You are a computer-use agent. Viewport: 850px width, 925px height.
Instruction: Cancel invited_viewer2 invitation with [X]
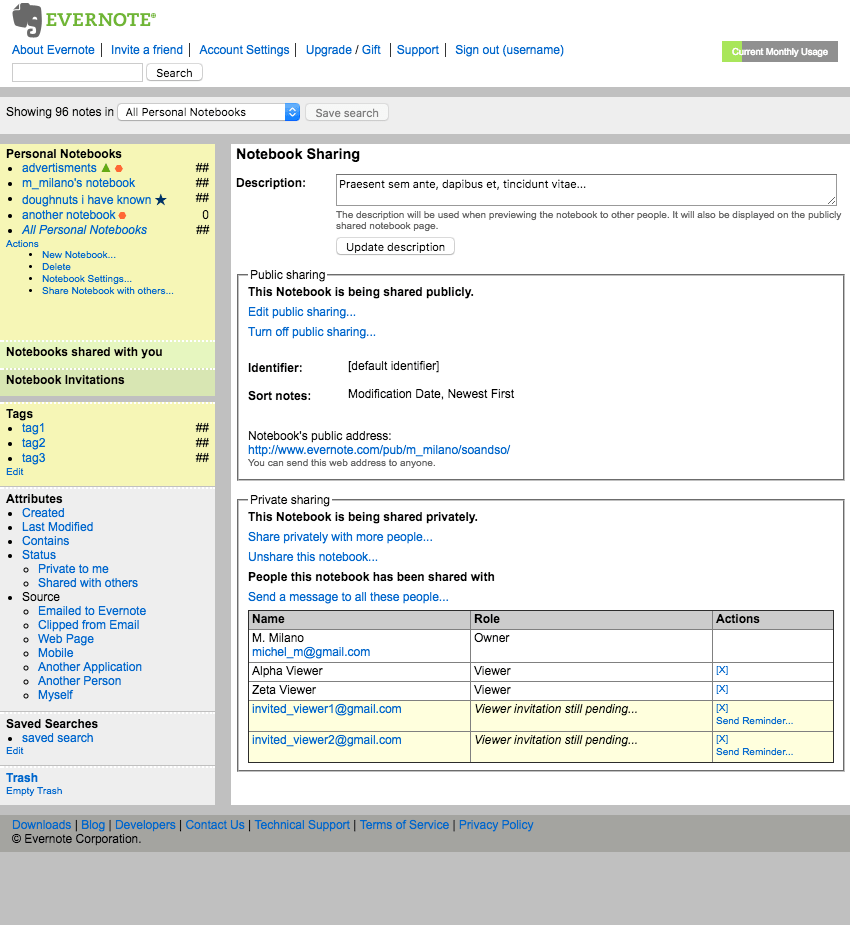point(722,739)
